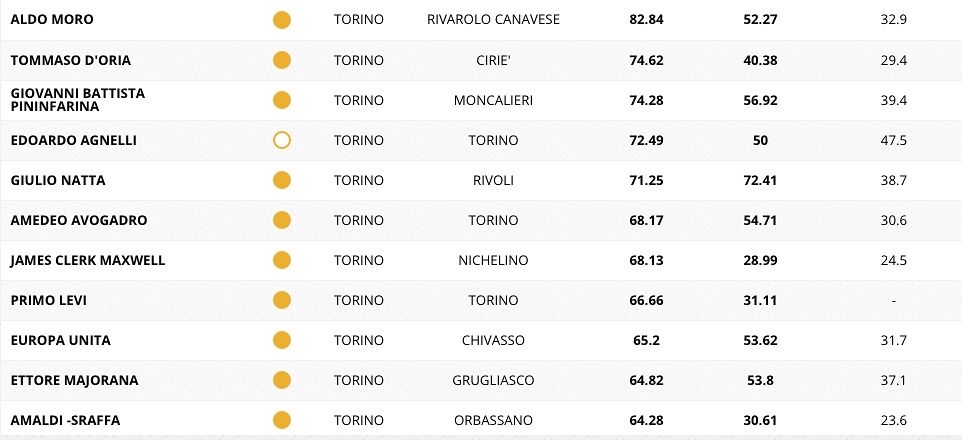Open the ALDO MORO school name
The width and height of the screenshot is (962, 440).
coord(51,20)
